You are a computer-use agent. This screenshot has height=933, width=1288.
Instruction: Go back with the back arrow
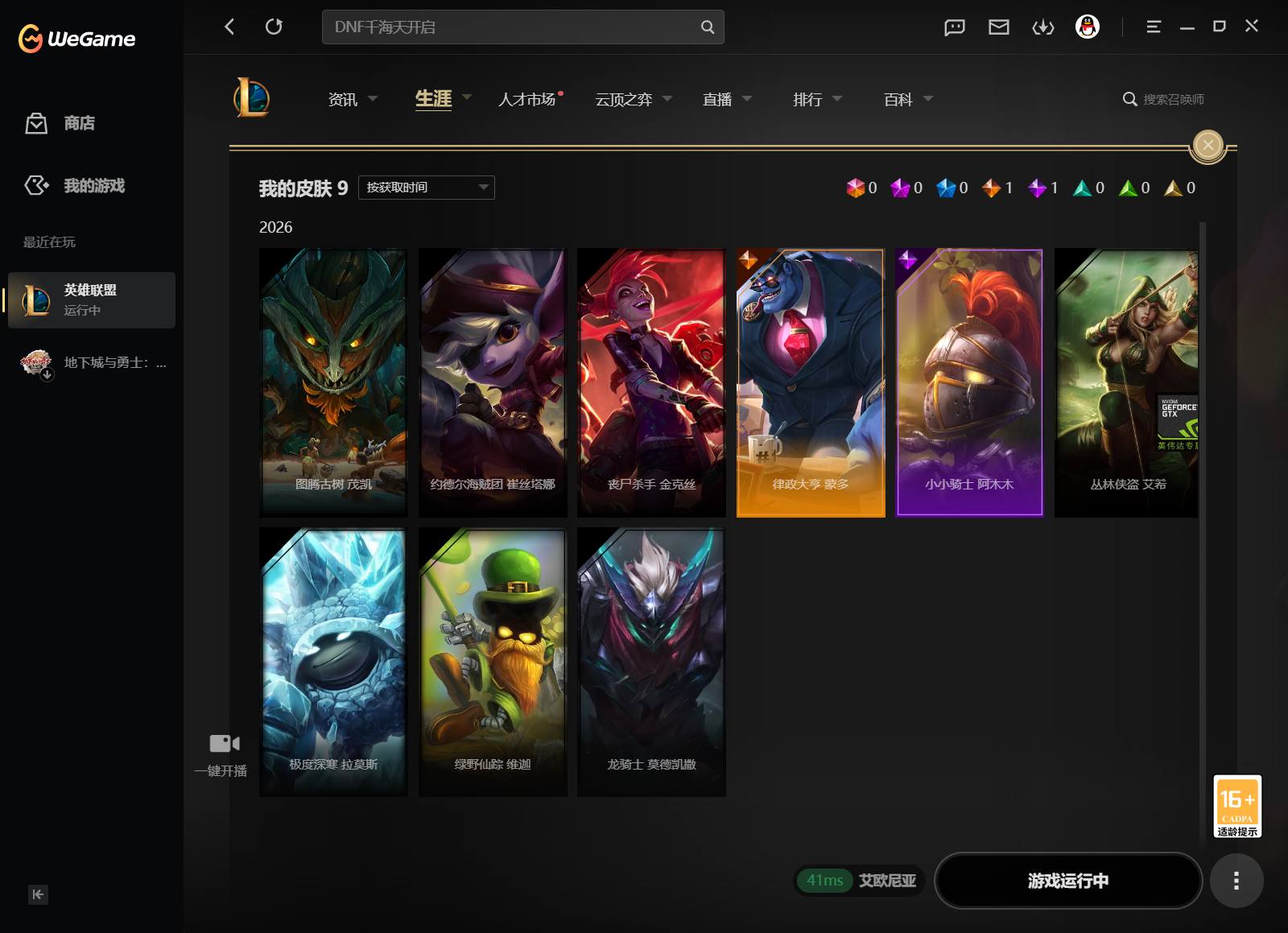click(x=229, y=27)
